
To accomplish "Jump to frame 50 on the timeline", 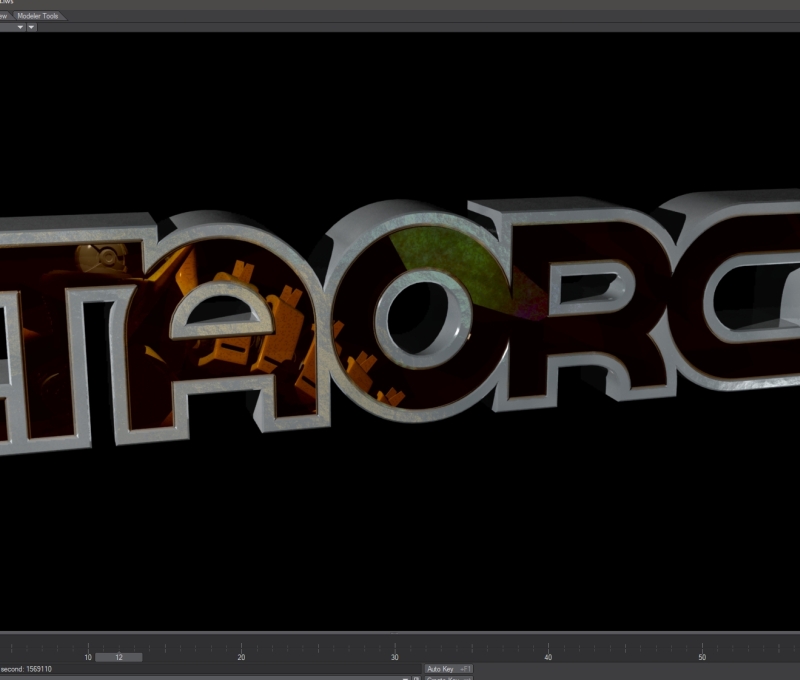I will point(702,657).
